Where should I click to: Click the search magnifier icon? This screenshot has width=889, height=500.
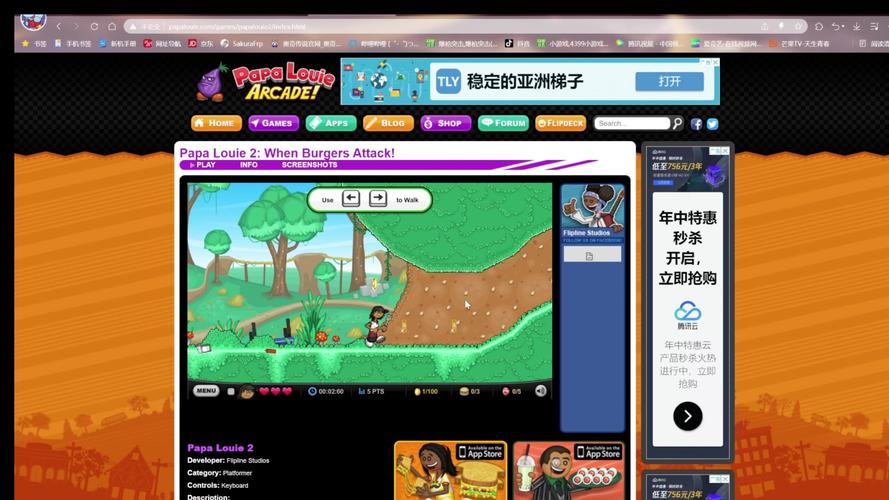(x=677, y=123)
